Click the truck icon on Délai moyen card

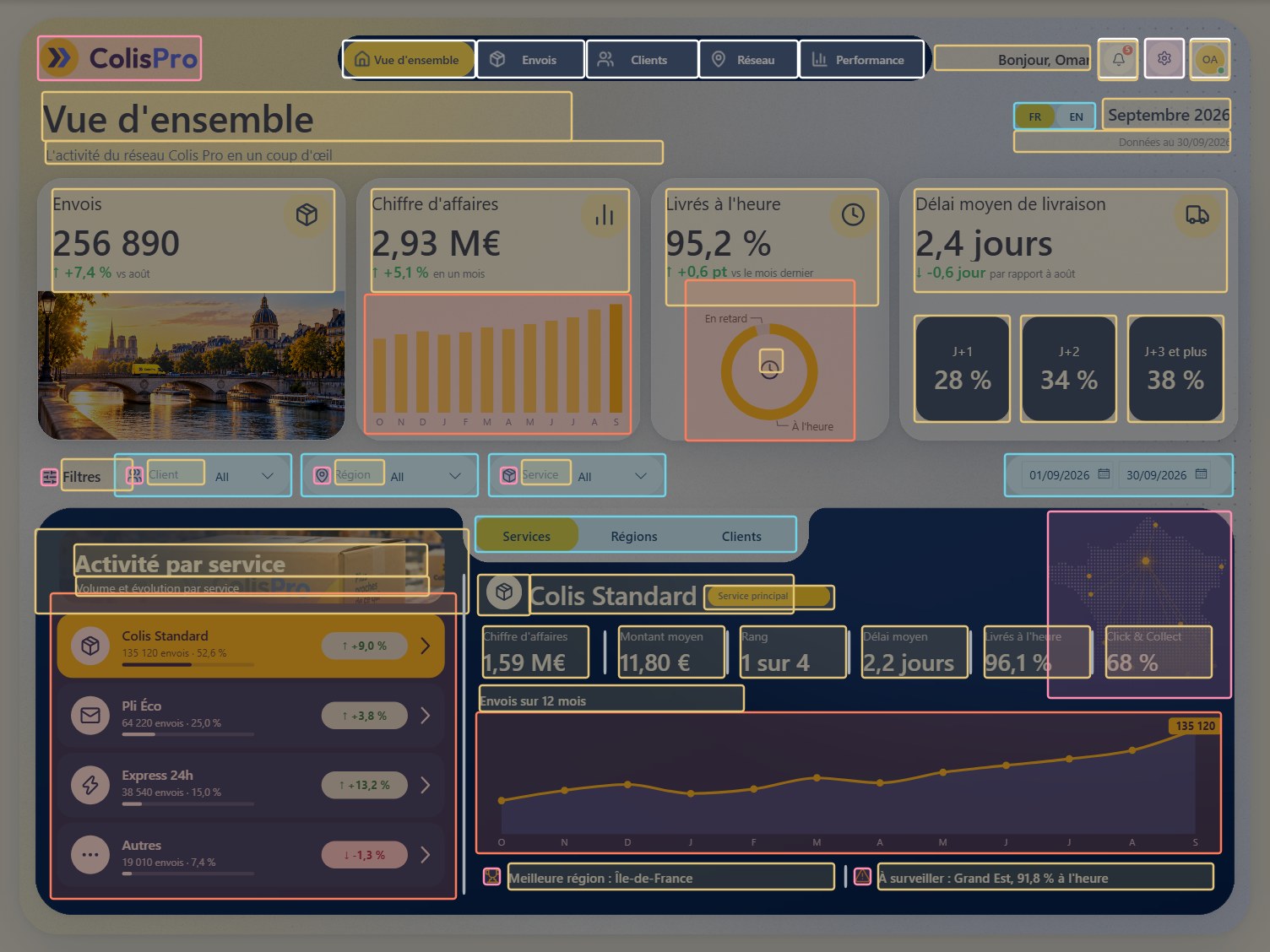point(1197,214)
